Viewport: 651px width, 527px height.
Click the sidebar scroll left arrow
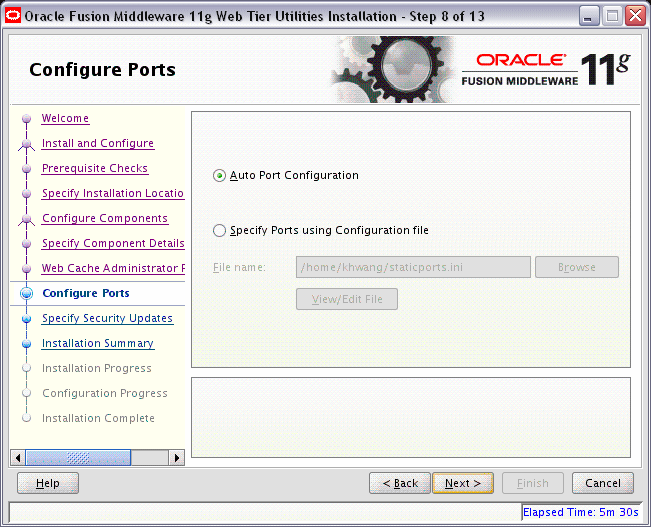[18, 458]
